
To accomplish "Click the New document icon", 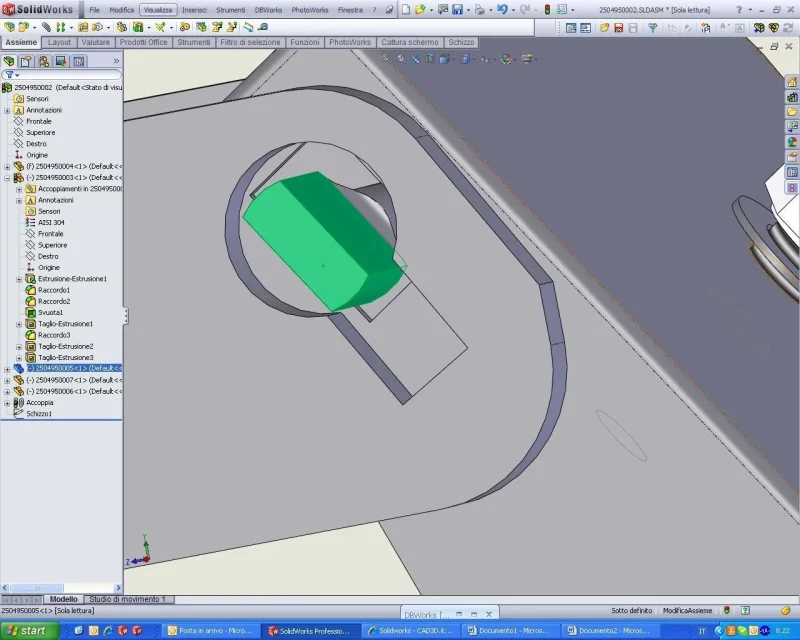I will tap(406, 10).
